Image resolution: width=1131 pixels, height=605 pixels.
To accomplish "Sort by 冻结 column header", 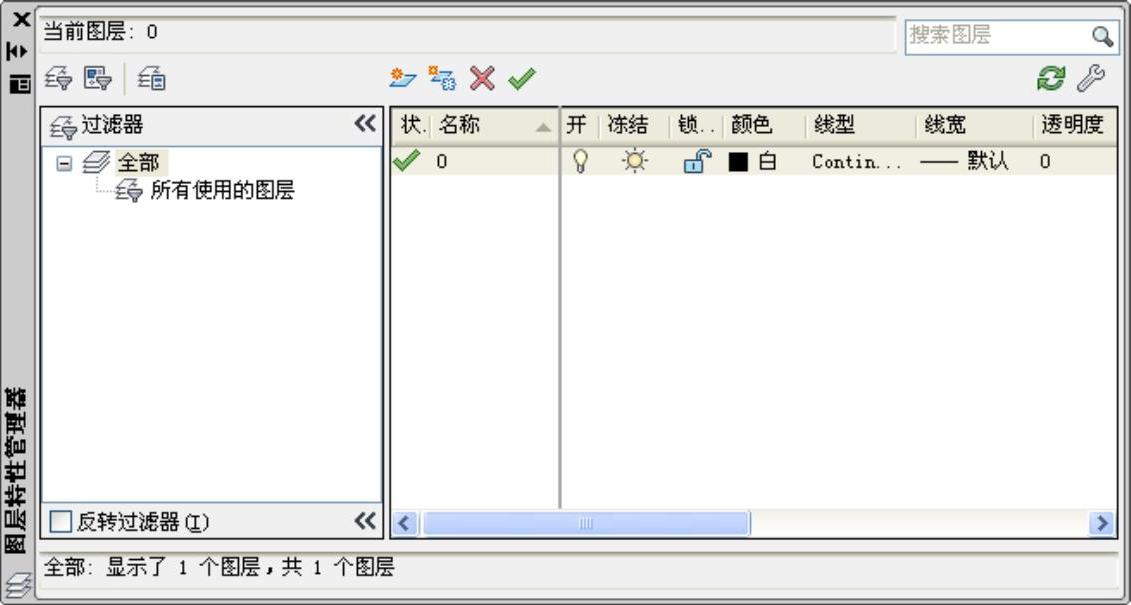I will [x=634, y=125].
